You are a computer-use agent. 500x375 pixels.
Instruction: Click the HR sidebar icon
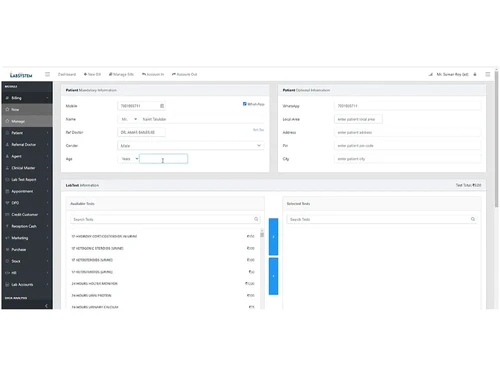7,273
